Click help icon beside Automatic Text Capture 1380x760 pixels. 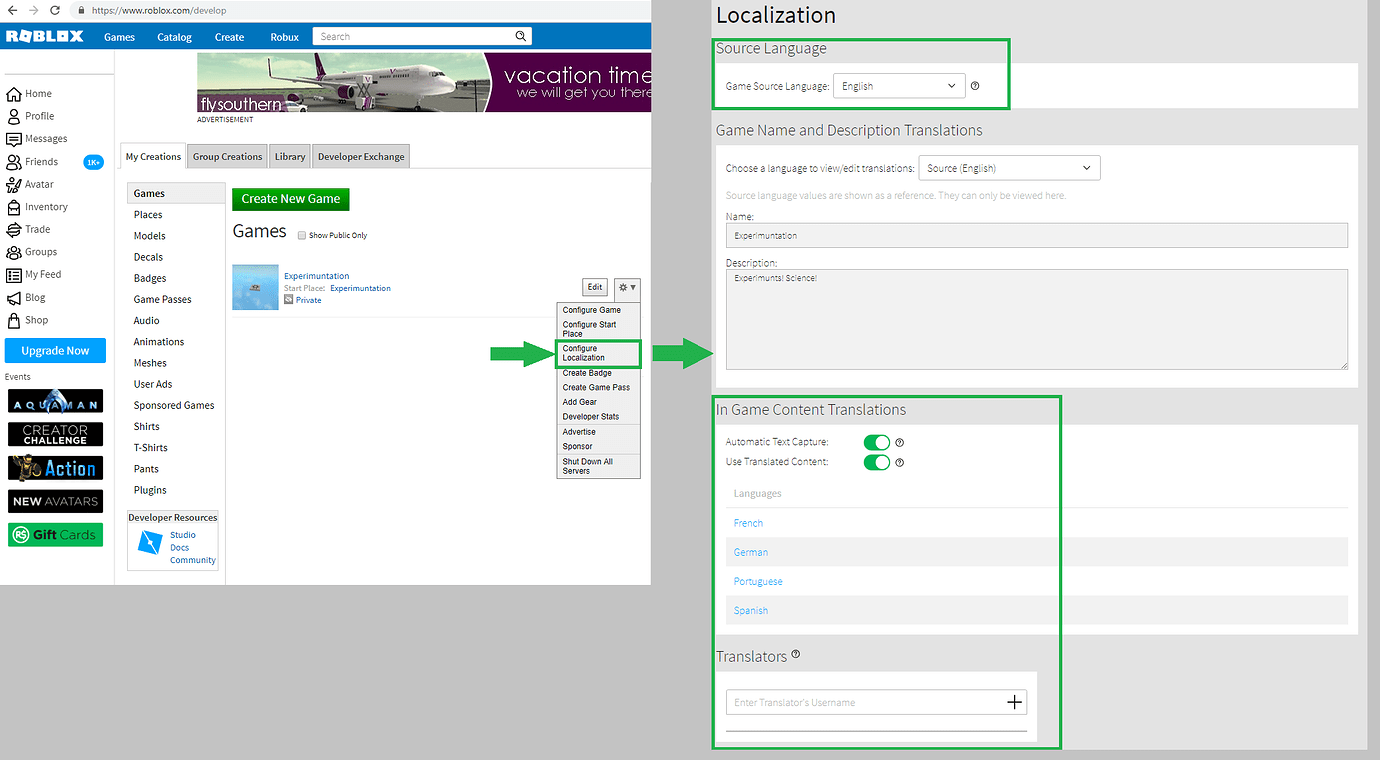click(899, 442)
